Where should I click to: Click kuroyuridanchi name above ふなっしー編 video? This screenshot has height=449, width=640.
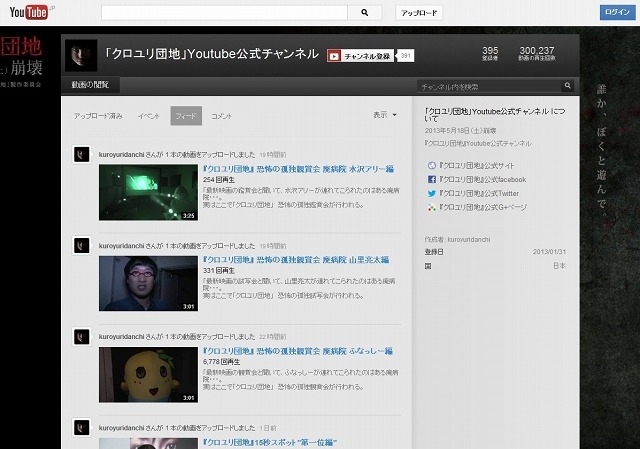[x=121, y=337]
